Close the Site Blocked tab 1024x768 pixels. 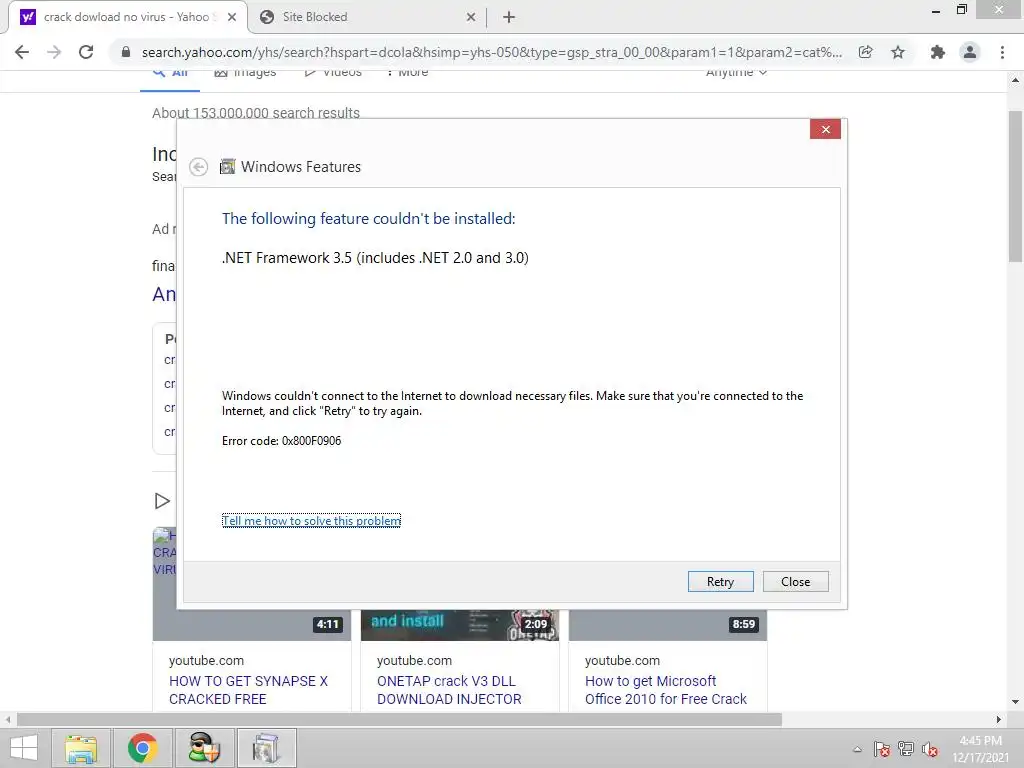point(471,17)
